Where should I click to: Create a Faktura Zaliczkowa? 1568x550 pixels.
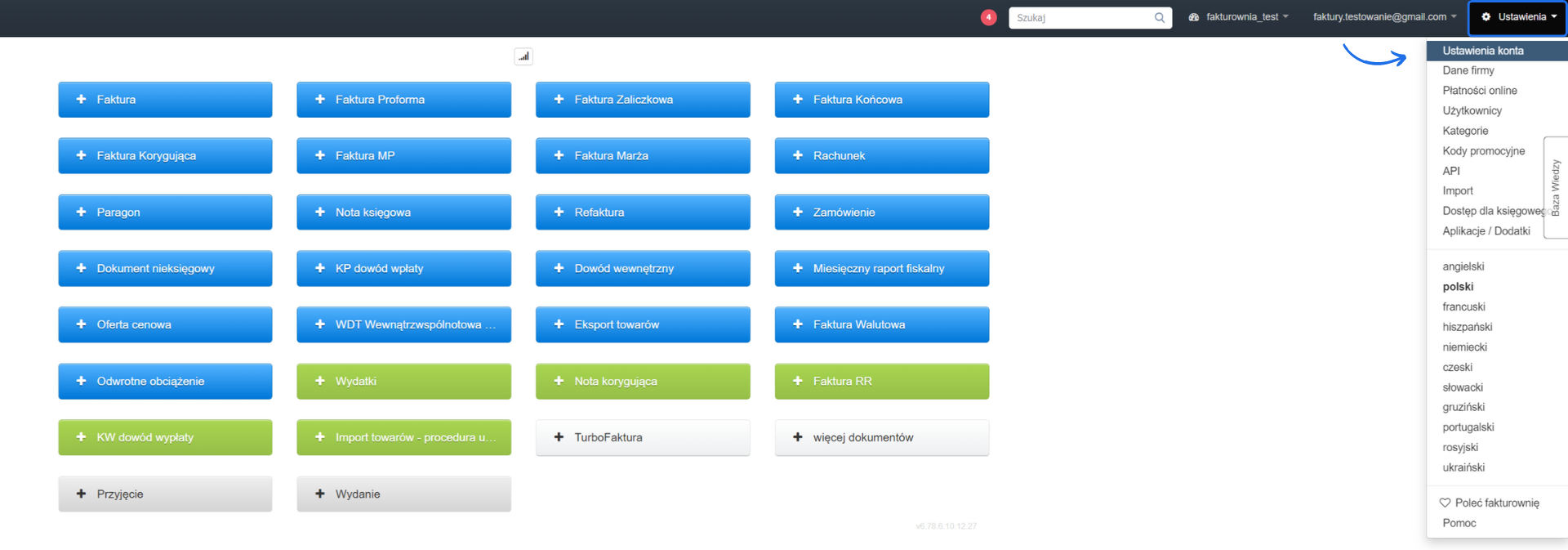[x=643, y=100]
